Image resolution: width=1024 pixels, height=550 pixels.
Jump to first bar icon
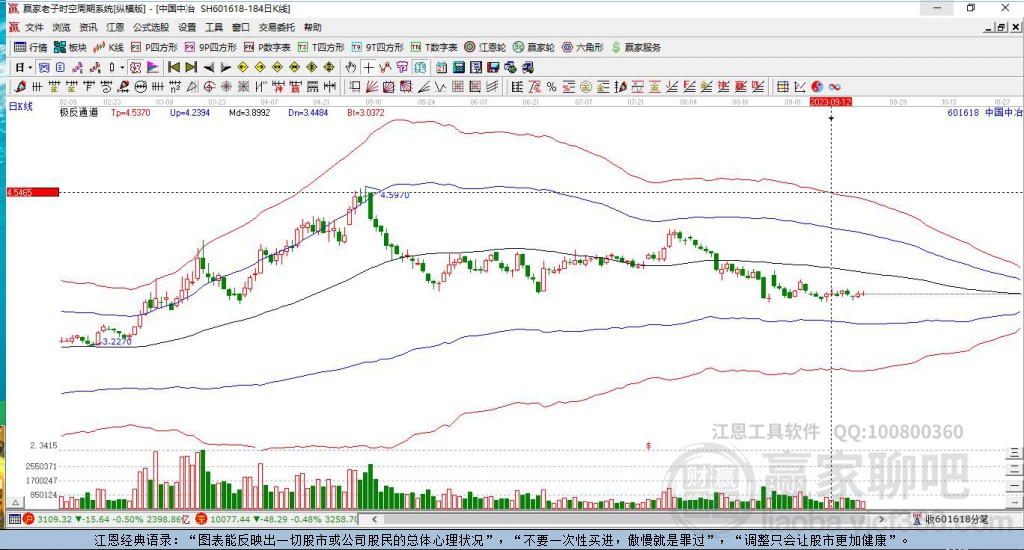[x=174, y=67]
